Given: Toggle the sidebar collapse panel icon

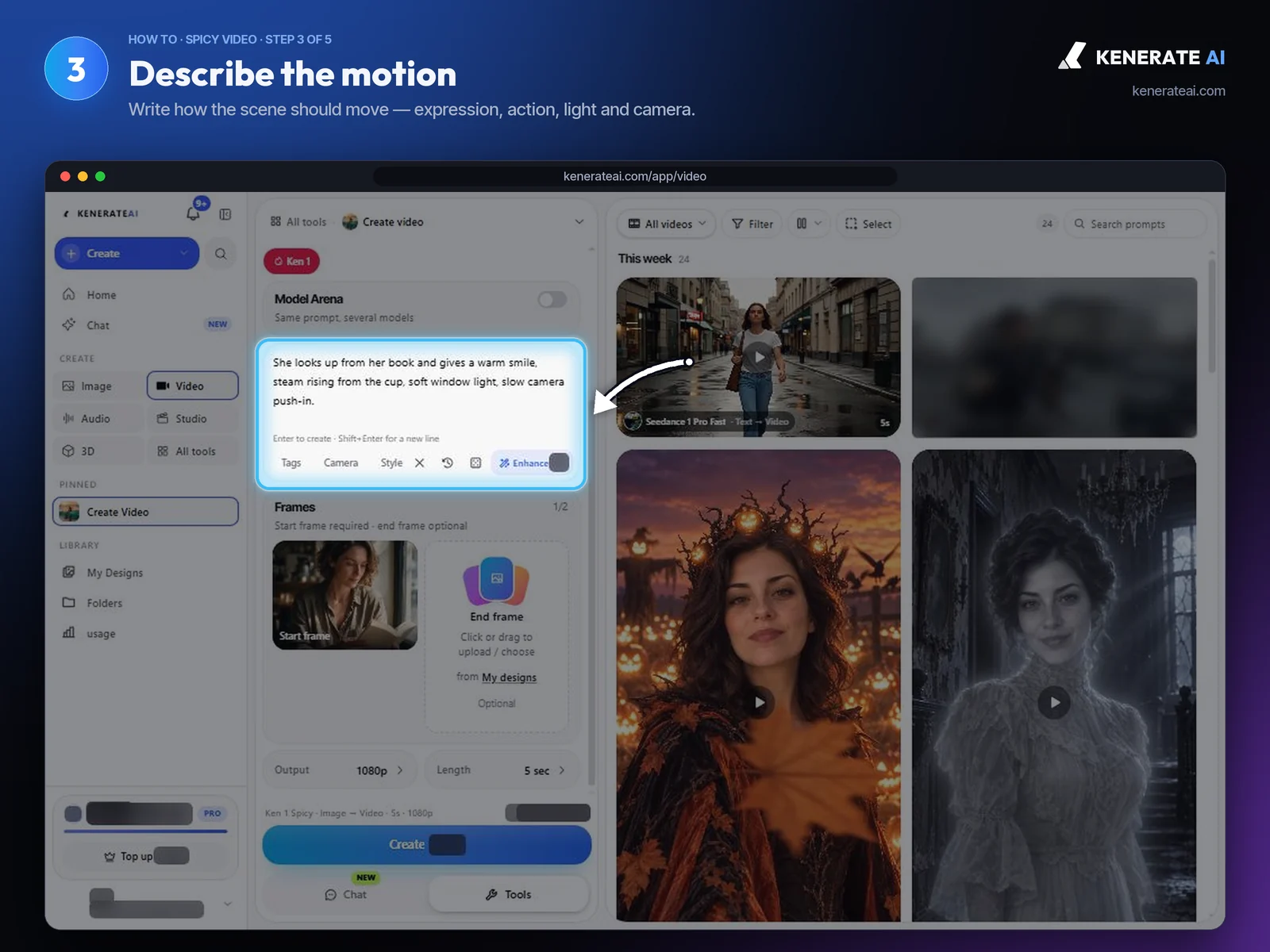Looking at the screenshot, I should coord(225,214).
